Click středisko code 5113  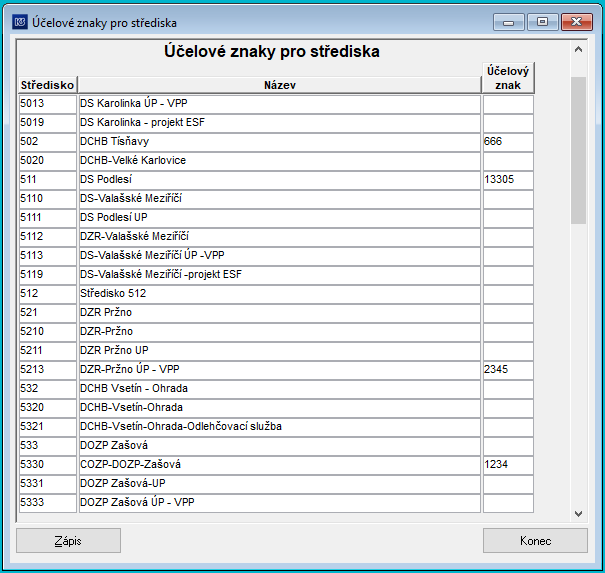[x=48, y=255]
